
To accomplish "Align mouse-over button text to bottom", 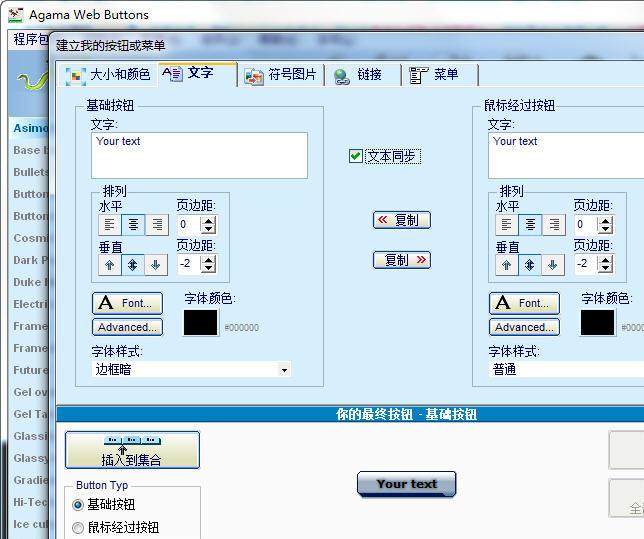I will coord(553,265).
